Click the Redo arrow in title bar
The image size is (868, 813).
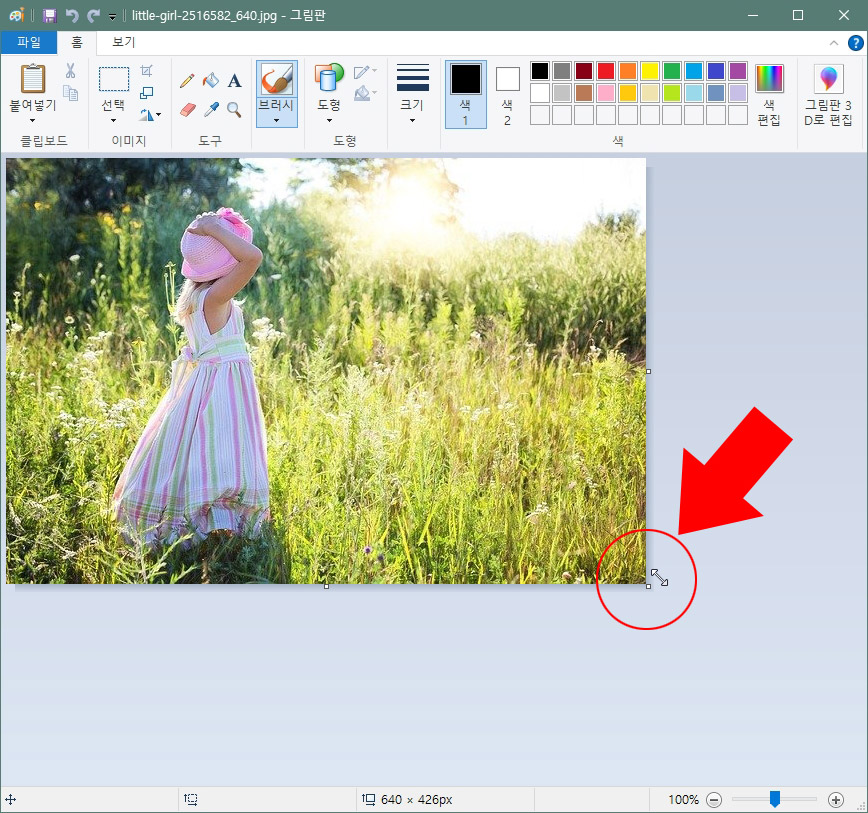pyautogui.click(x=93, y=15)
